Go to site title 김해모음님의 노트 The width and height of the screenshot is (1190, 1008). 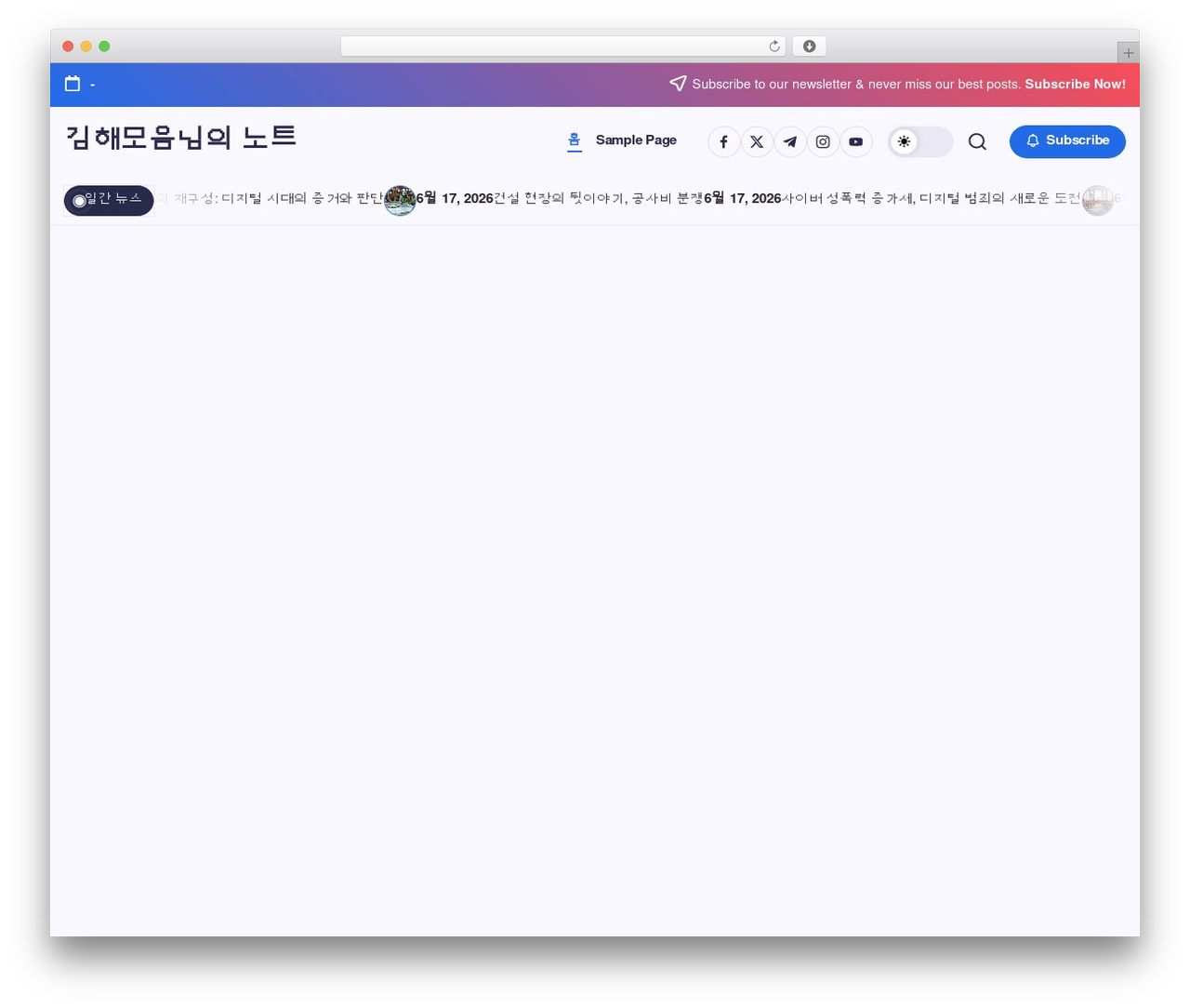(181, 138)
